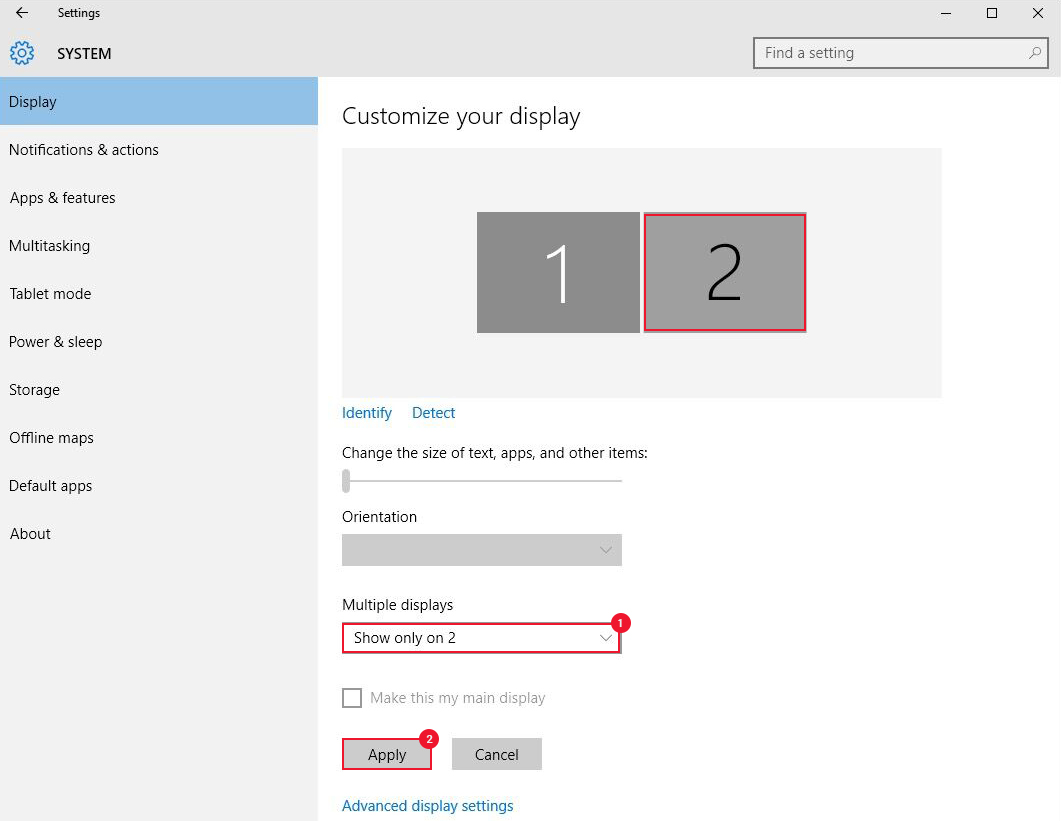The image size is (1061, 821).
Task: Click the Cancel button
Action: pyautogui.click(x=497, y=754)
